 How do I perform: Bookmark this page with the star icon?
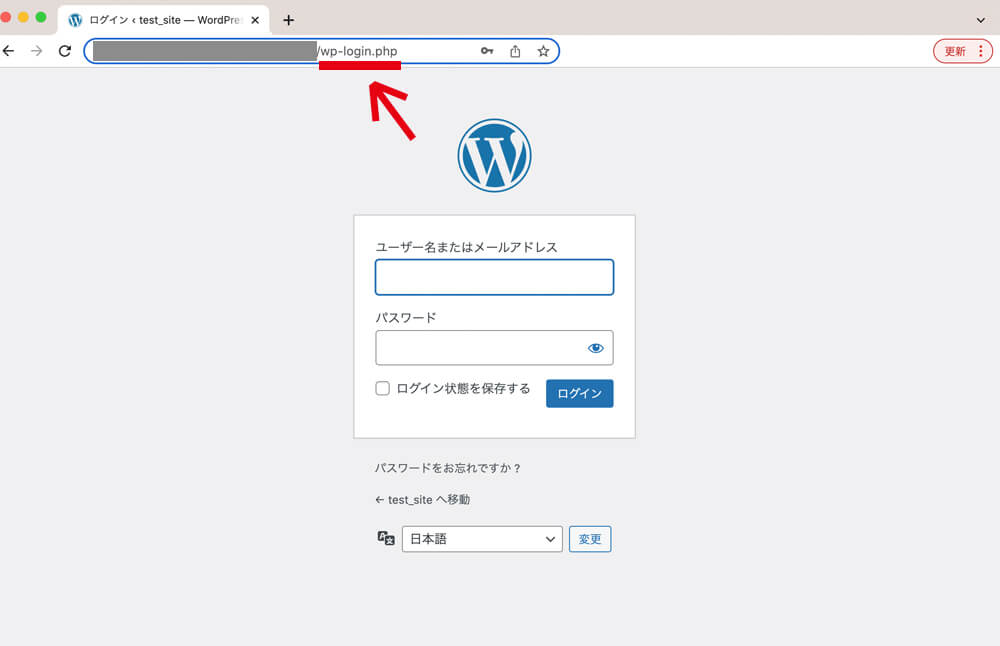[x=543, y=51]
